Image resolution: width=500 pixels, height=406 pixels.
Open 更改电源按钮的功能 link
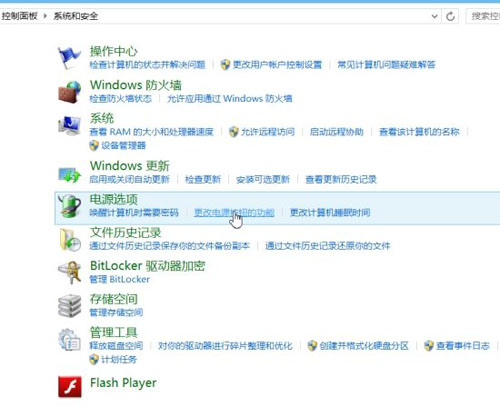coord(234,212)
